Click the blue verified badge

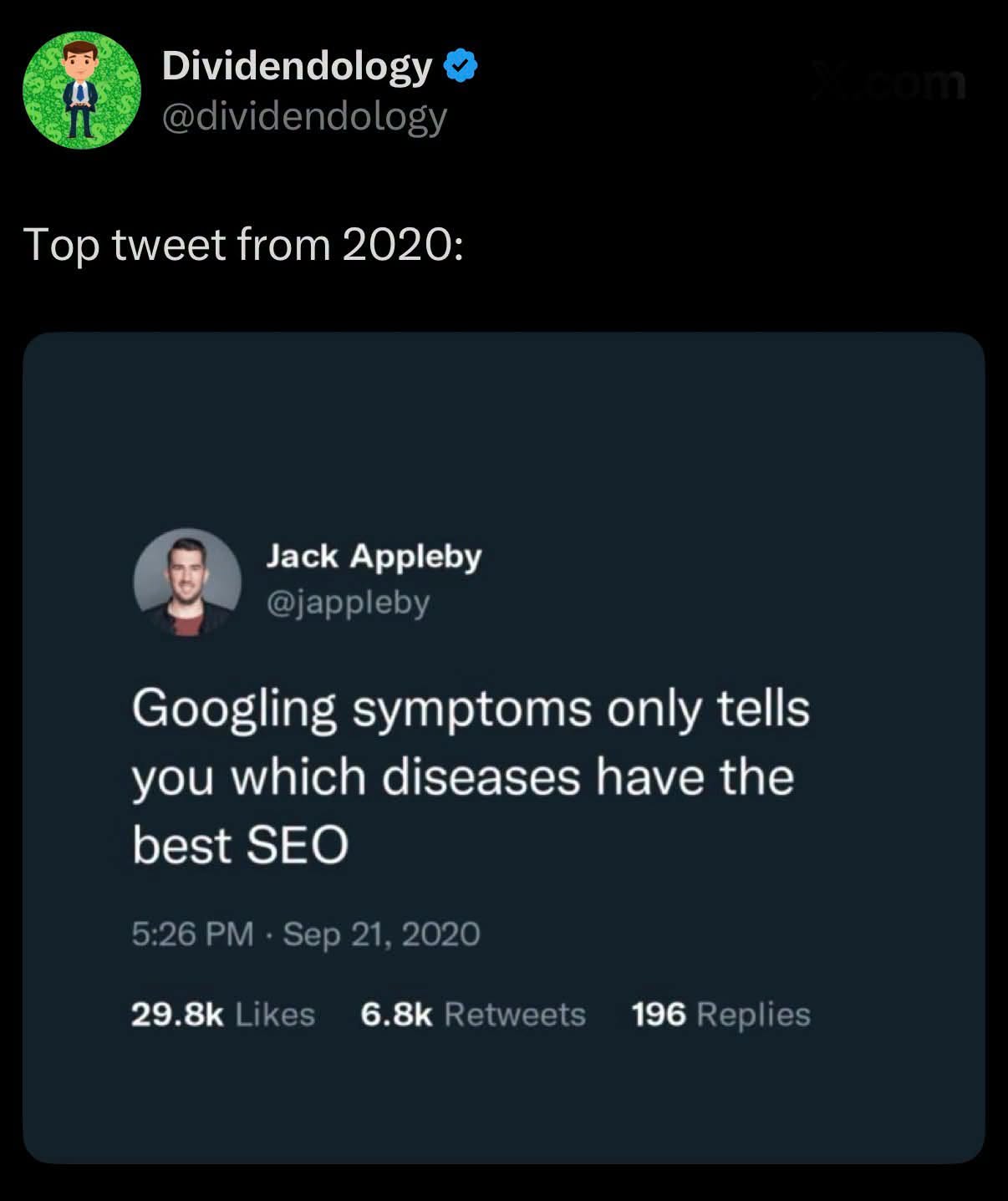tap(460, 66)
